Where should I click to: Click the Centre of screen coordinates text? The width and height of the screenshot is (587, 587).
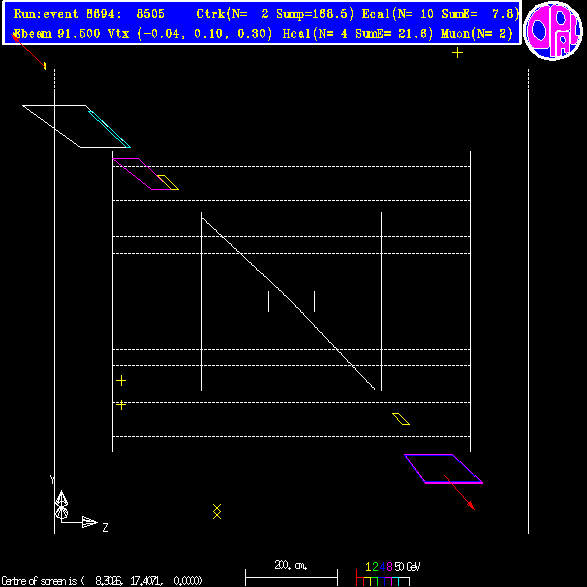click(102, 581)
